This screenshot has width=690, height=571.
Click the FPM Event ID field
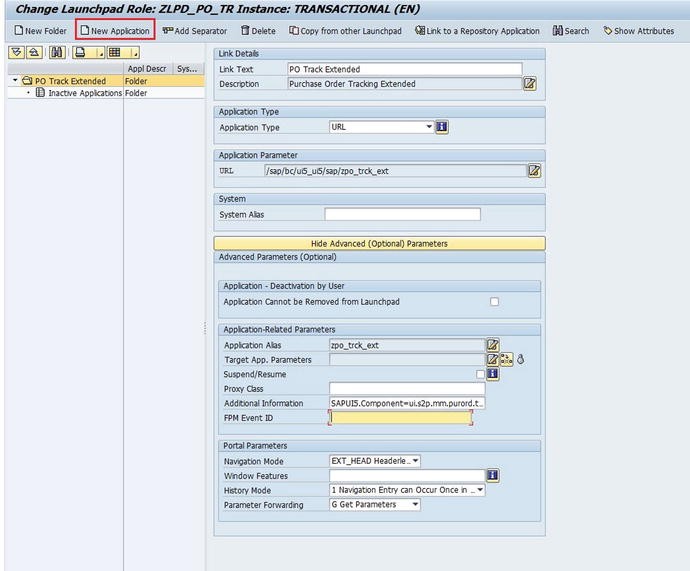[x=400, y=417]
